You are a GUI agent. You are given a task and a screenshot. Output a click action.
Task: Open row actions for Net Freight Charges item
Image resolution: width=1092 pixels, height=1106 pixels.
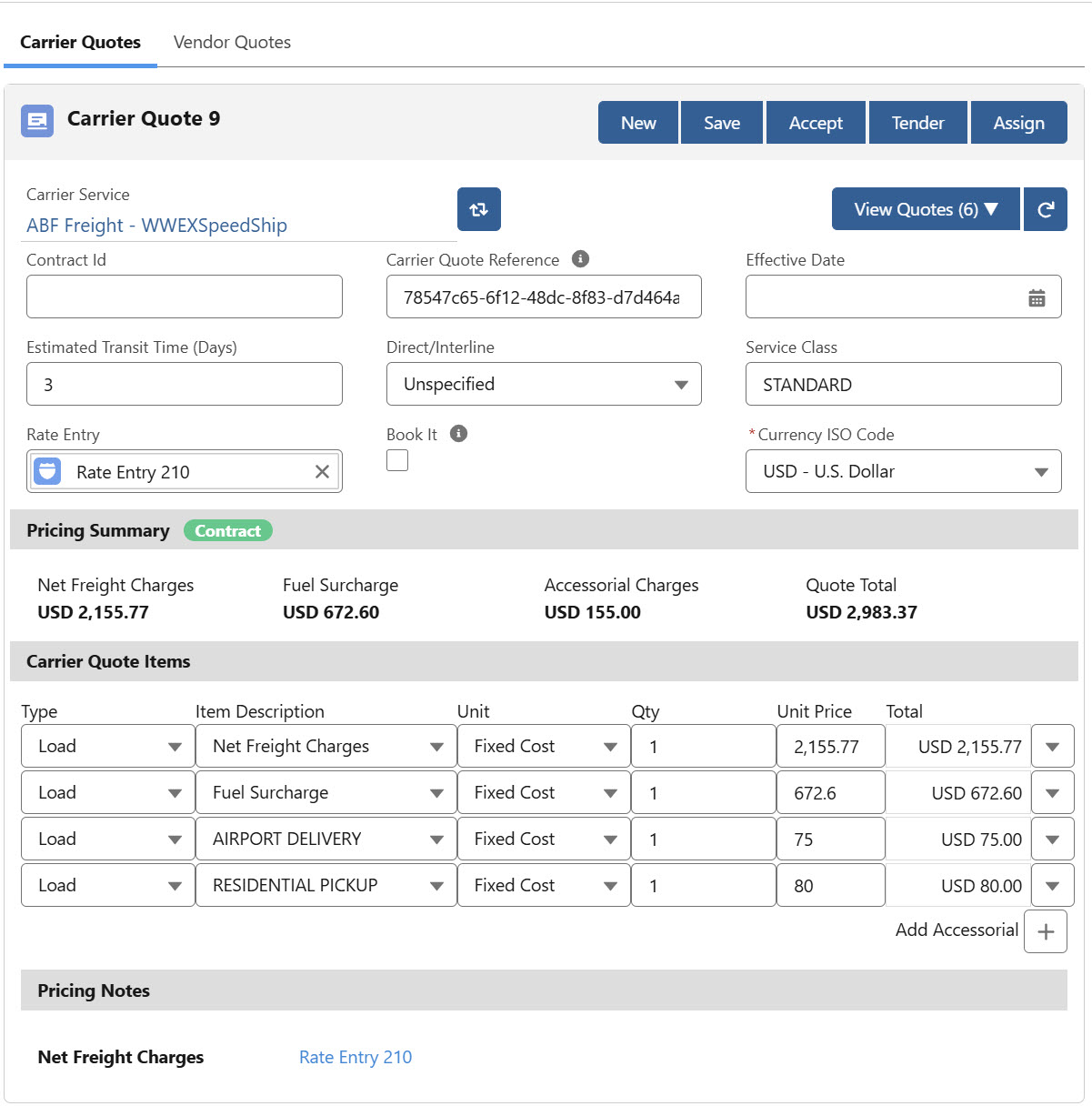(1053, 747)
